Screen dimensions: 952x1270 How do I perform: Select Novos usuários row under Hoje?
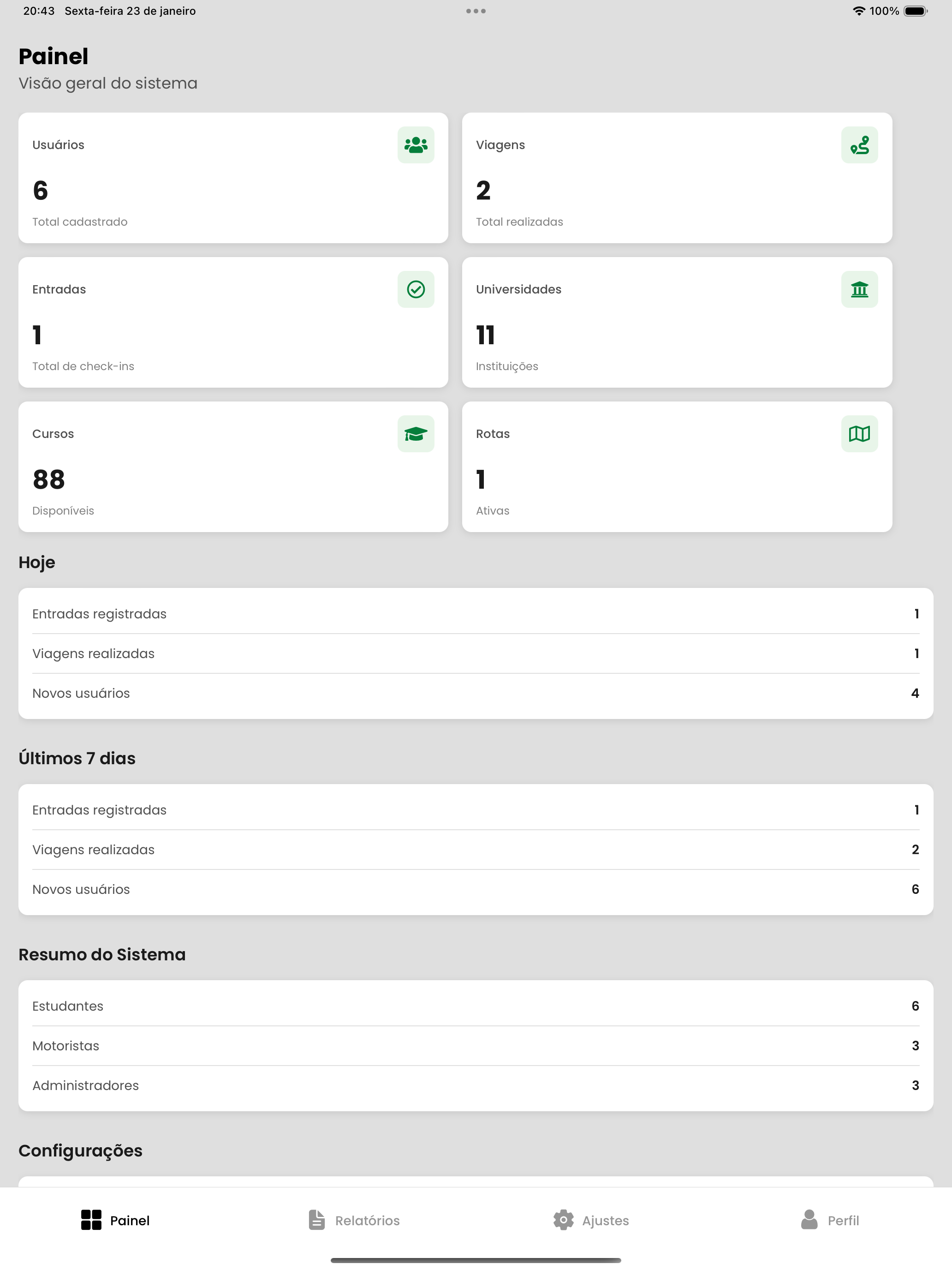click(476, 694)
